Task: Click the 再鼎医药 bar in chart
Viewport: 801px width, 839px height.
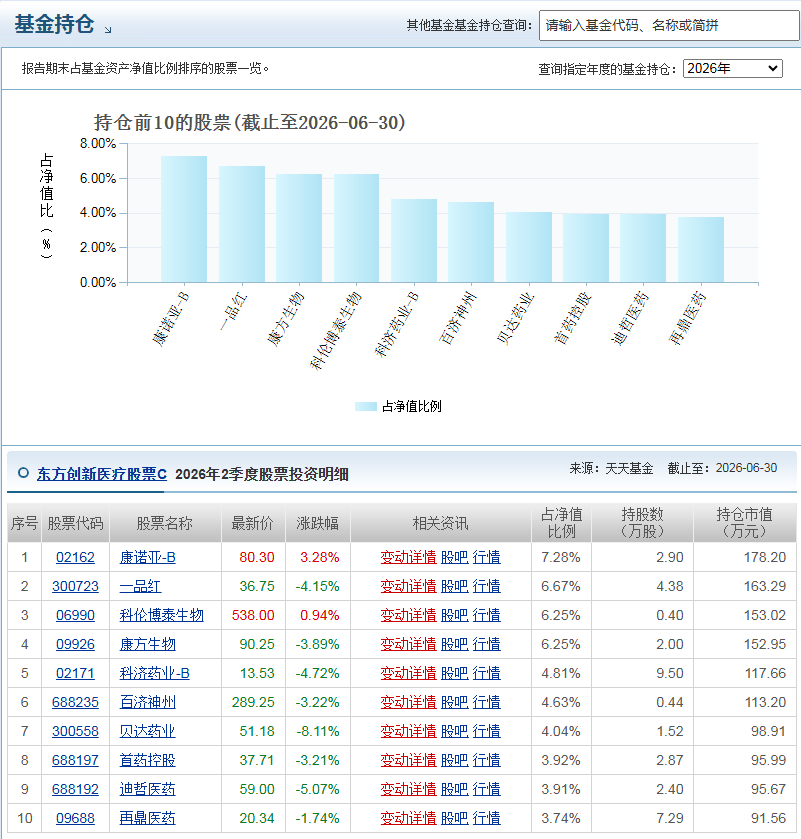Action: pyautogui.click(x=701, y=250)
